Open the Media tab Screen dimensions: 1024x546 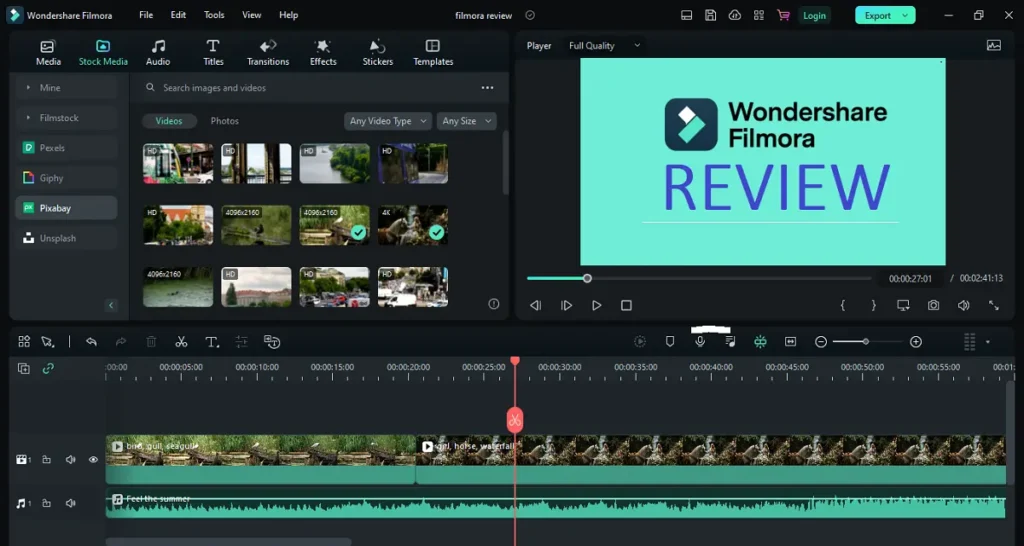pos(48,53)
